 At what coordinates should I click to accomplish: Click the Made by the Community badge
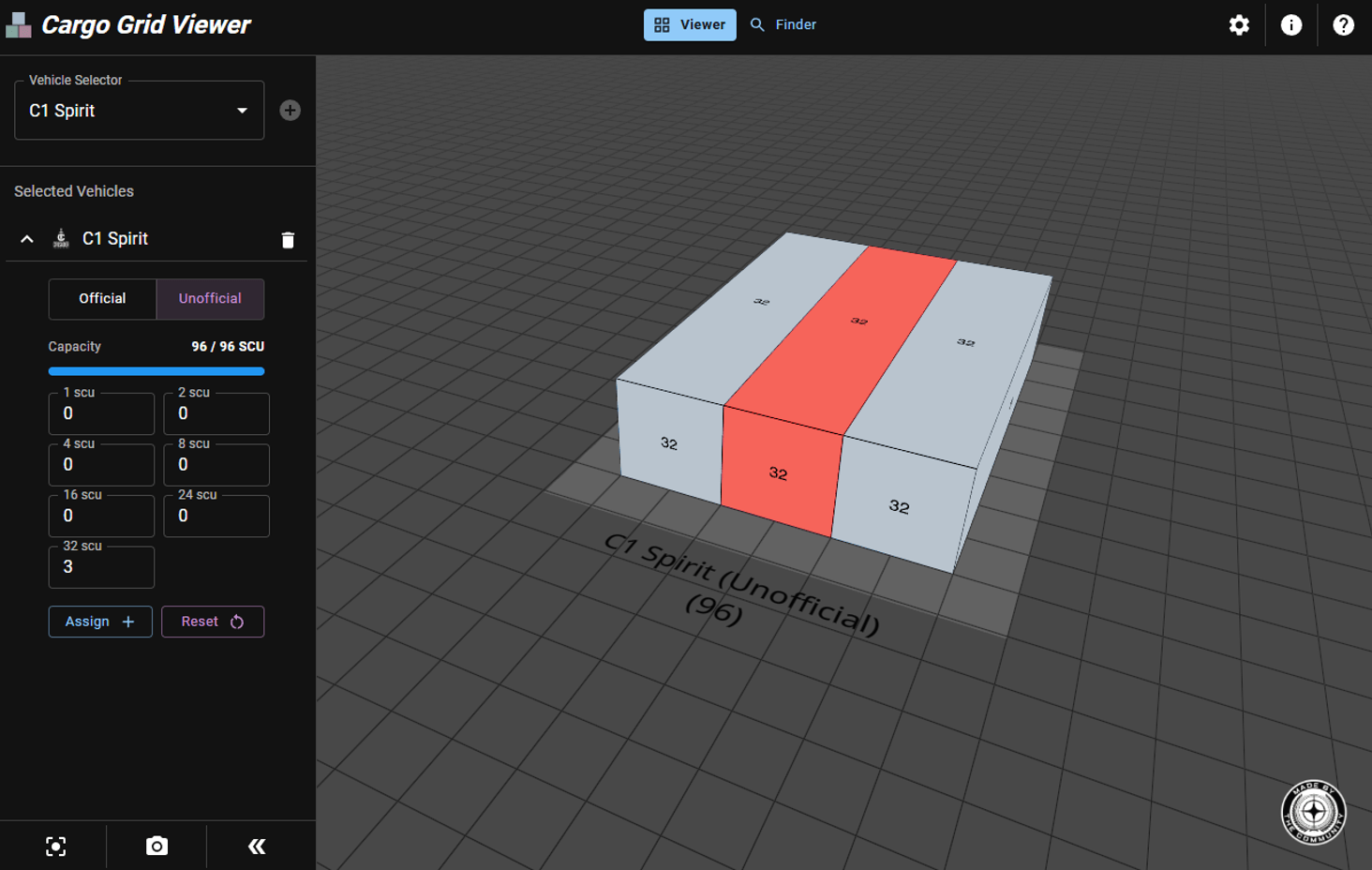coord(1314,812)
